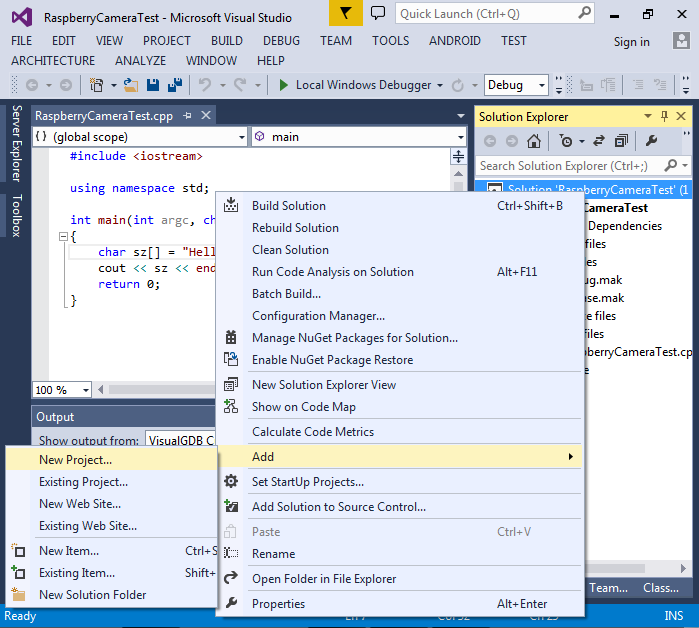Click the notifications flag icon
The width and height of the screenshot is (699, 628).
[x=345, y=13]
